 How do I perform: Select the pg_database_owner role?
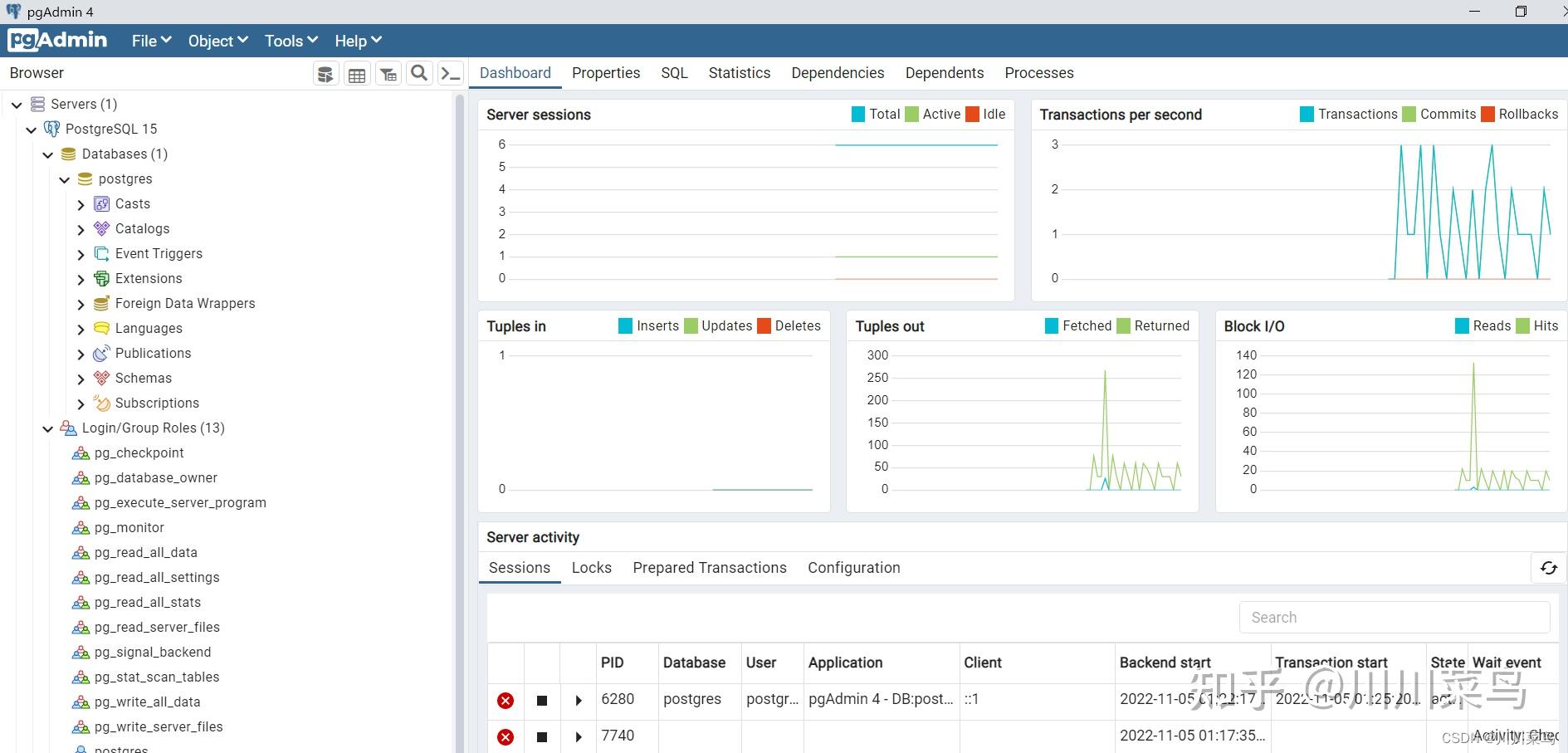[155, 478]
